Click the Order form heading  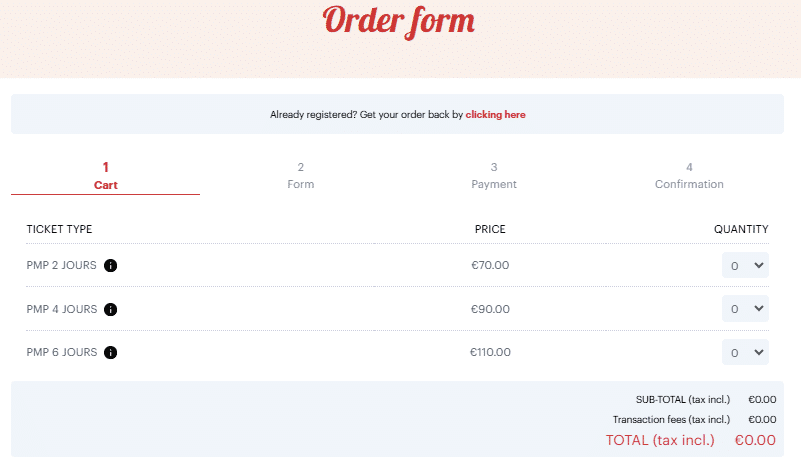[x=398, y=21]
